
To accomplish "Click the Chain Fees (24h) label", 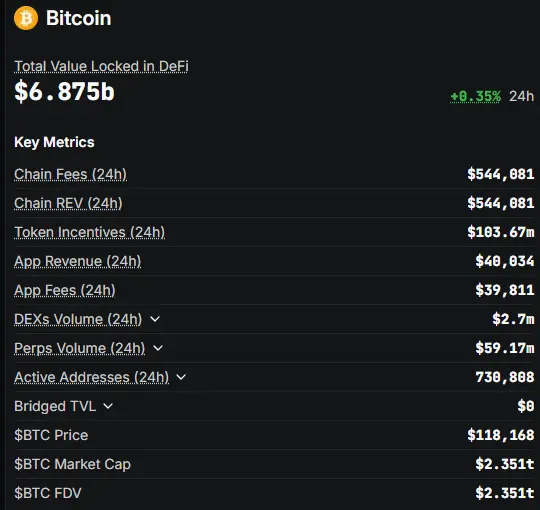I will (71, 174).
